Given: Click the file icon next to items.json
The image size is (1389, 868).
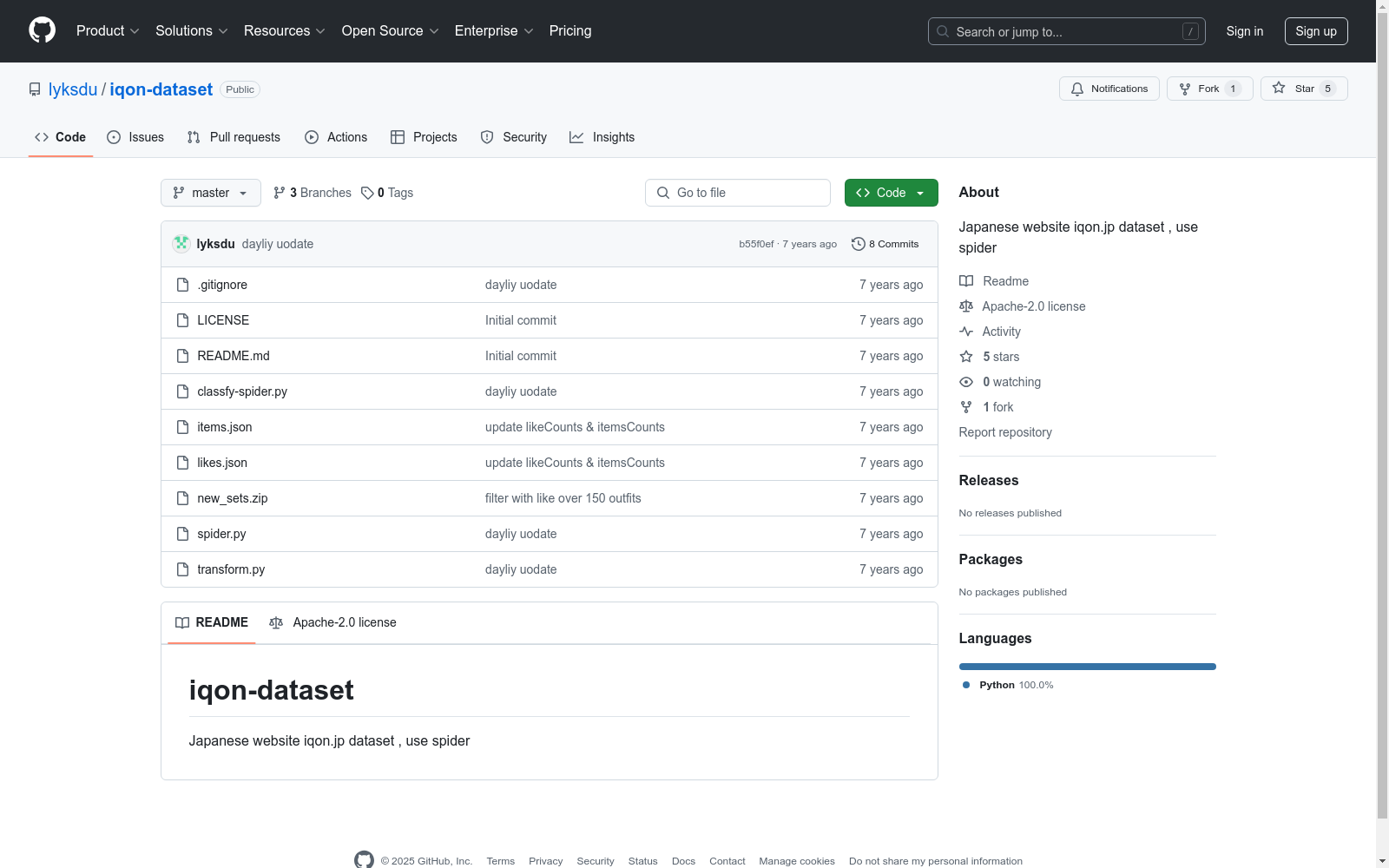Looking at the screenshot, I should [x=182, y=427].
